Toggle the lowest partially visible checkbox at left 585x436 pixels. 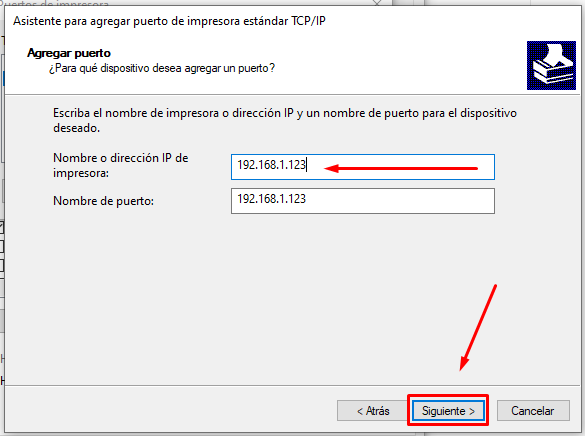(1, 265)
